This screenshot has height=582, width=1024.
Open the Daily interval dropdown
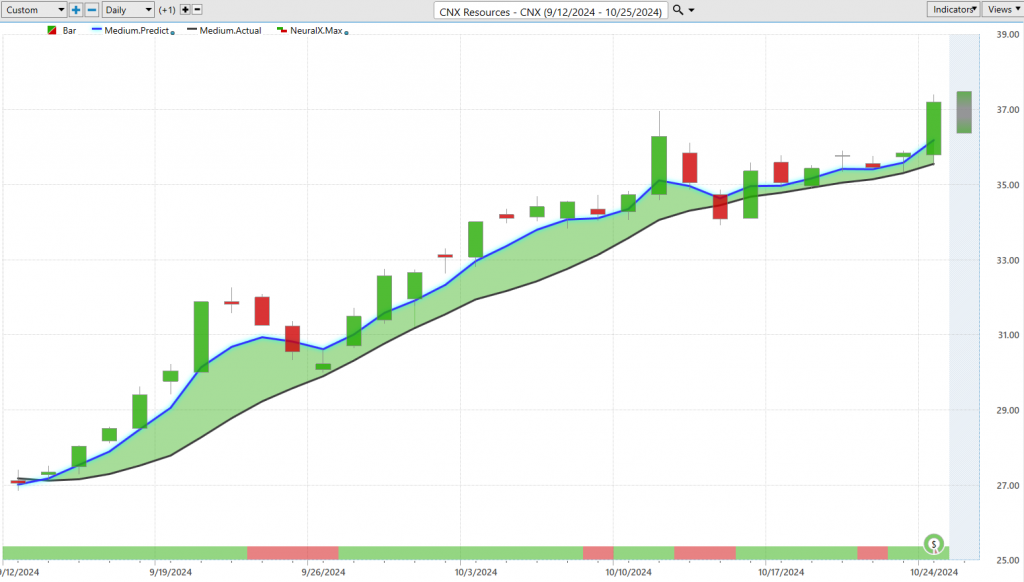128,10
